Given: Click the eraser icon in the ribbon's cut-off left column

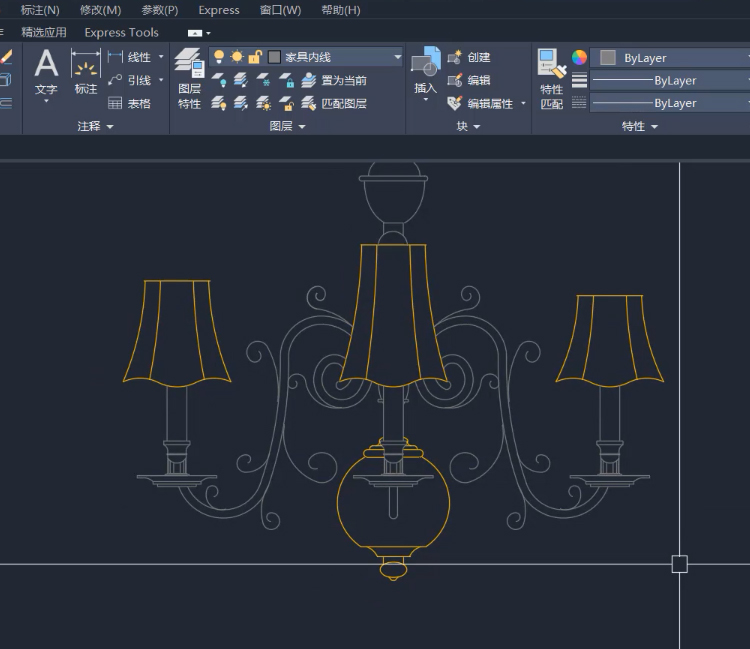Looking at the screenshot, I should (6, 57).
